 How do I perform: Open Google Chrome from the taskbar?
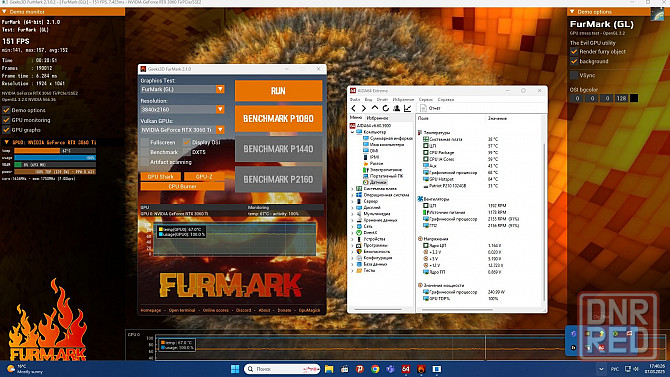tap(375, 369)
